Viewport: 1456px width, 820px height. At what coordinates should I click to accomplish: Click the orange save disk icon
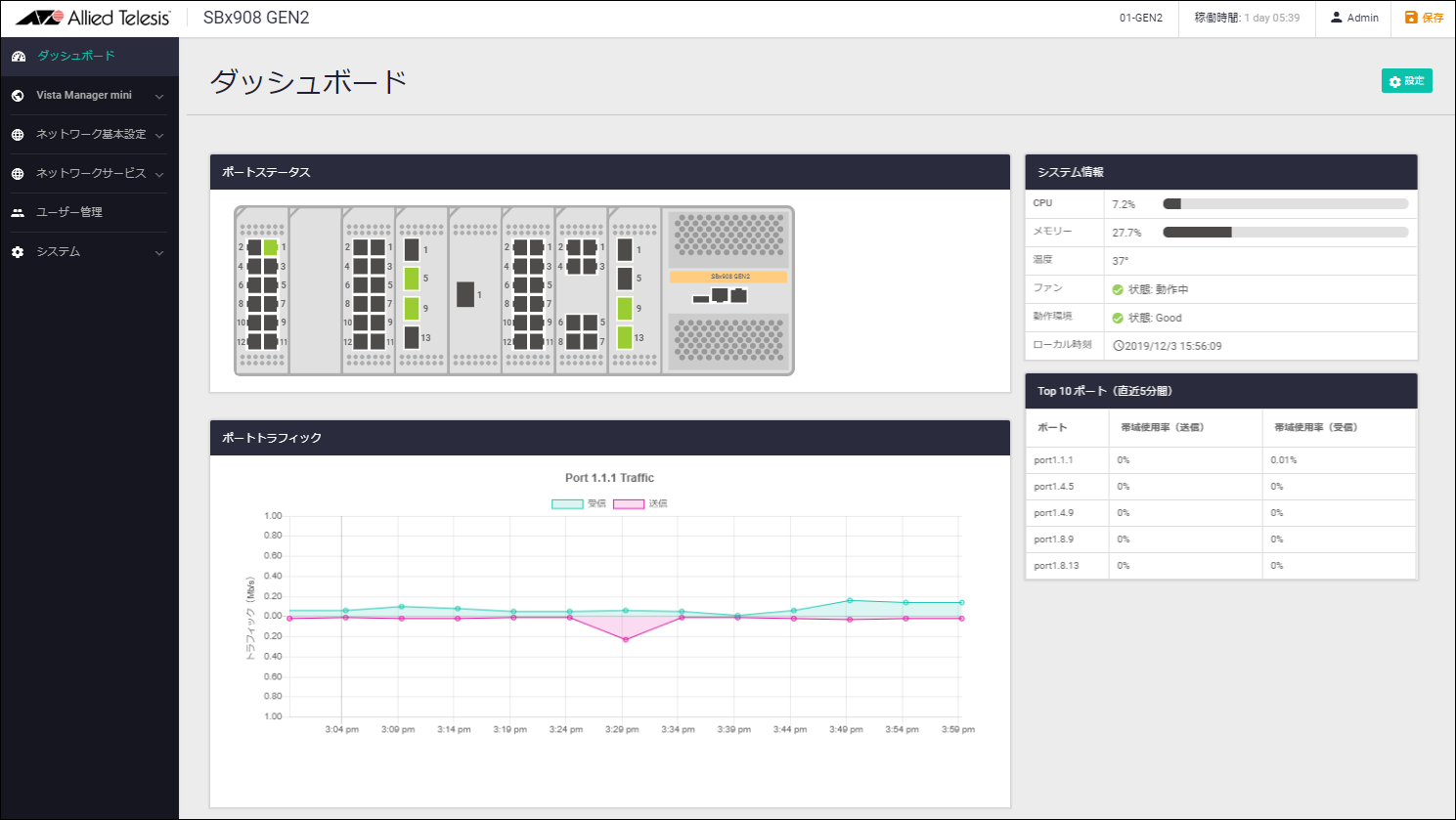click(1410, 18)
